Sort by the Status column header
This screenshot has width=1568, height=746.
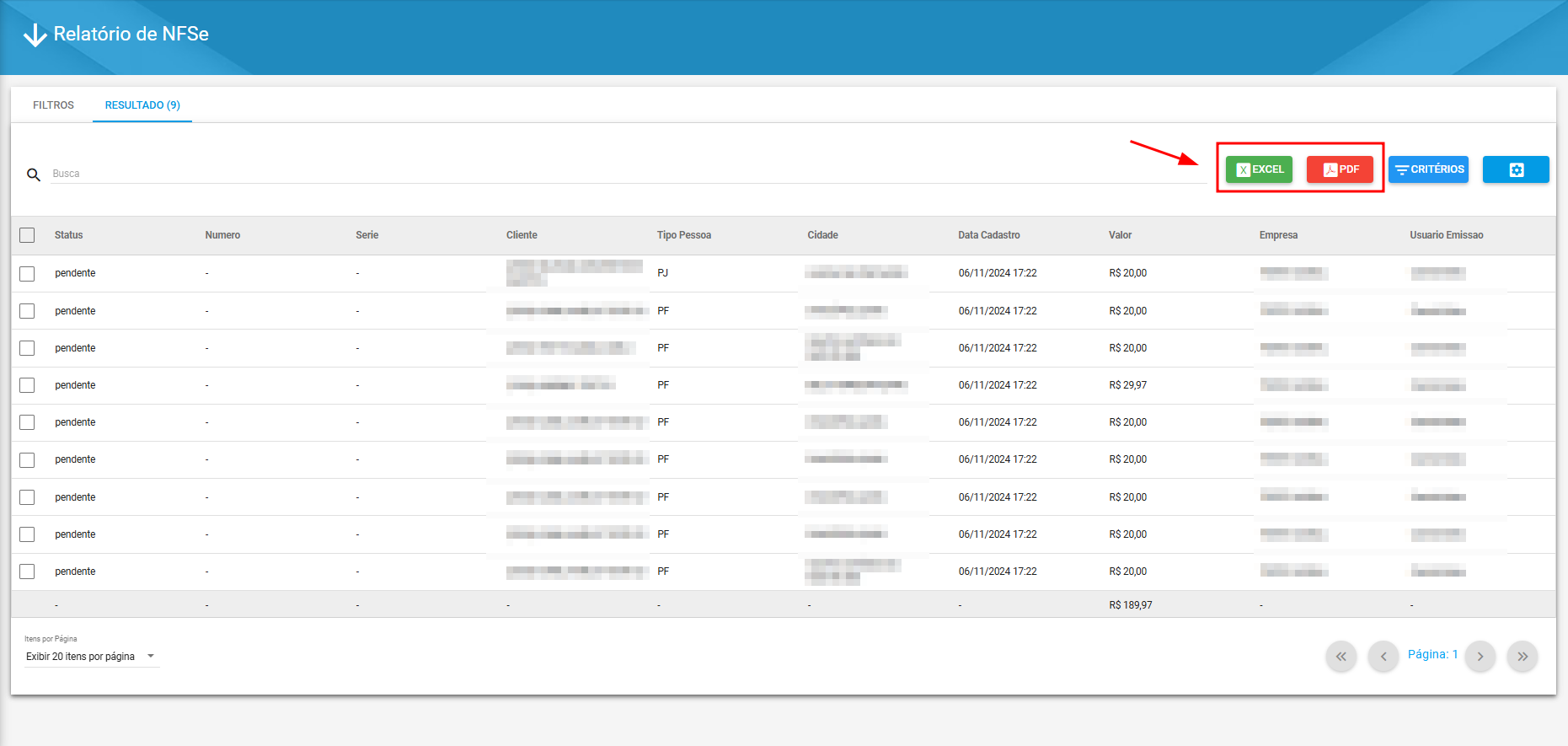click(69, 235)
